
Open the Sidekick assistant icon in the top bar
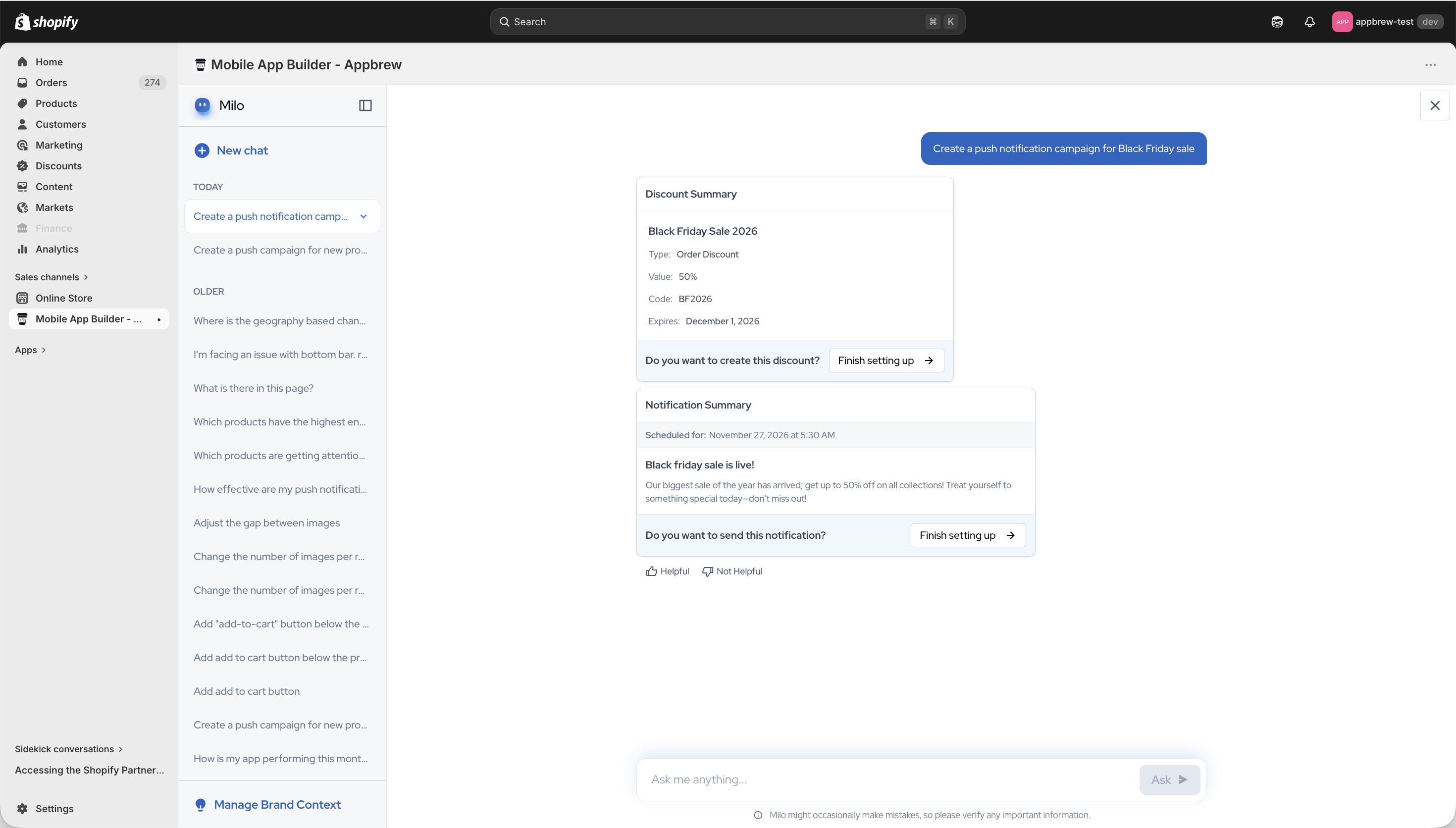(x=1277, y=22)
